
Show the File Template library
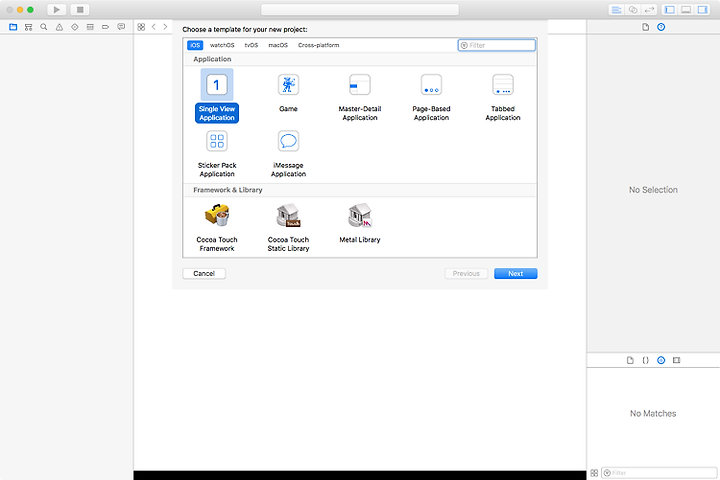click(x=630, y=361)
